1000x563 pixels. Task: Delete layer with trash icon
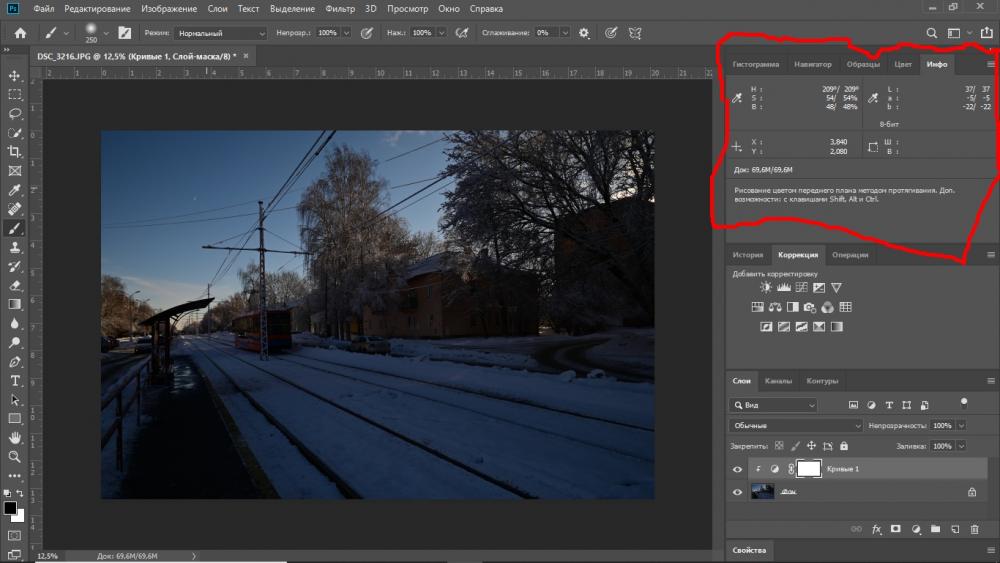point(974,529)
